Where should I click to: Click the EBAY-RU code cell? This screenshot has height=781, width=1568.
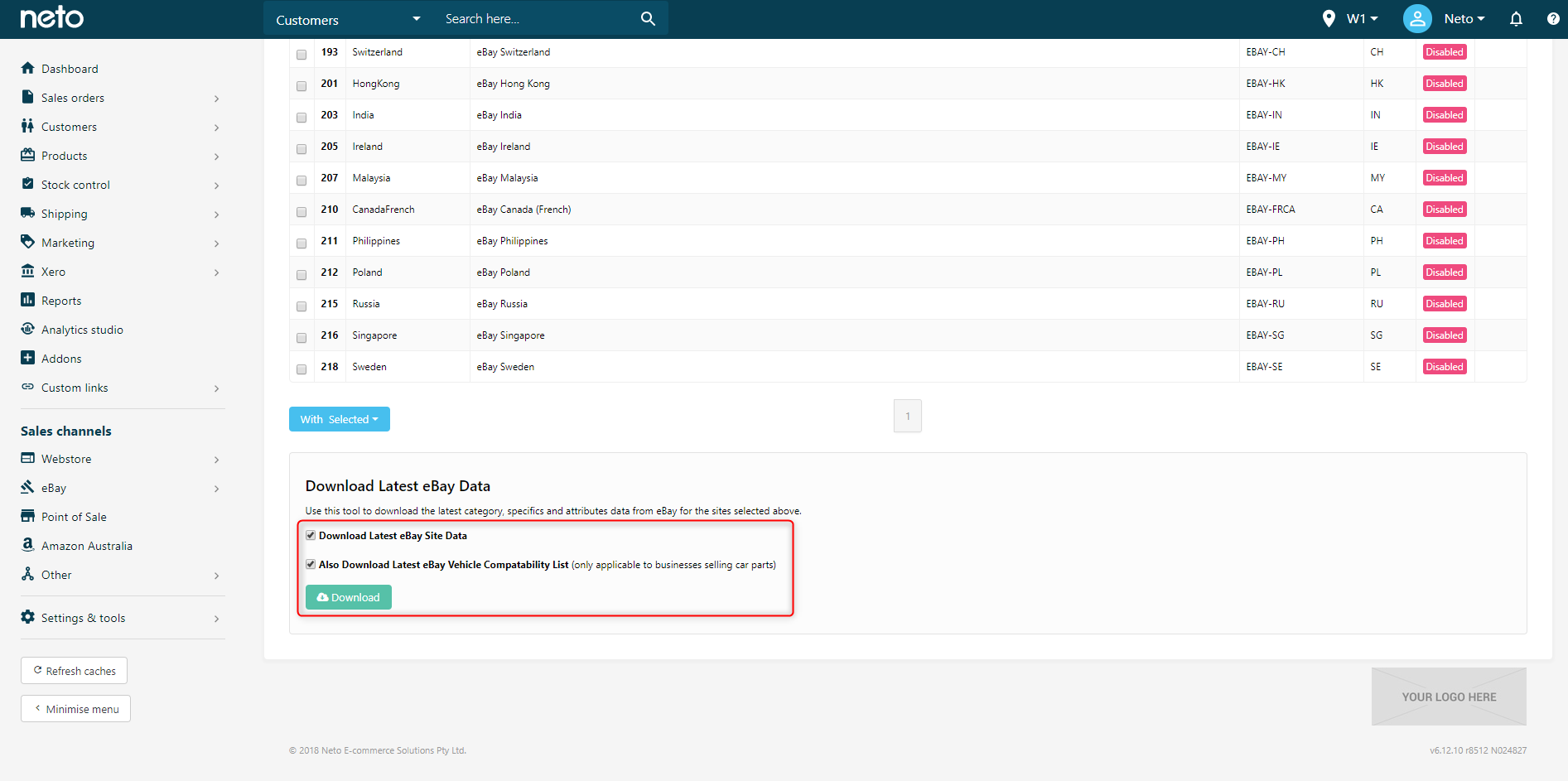click(x=1301, y=304)
